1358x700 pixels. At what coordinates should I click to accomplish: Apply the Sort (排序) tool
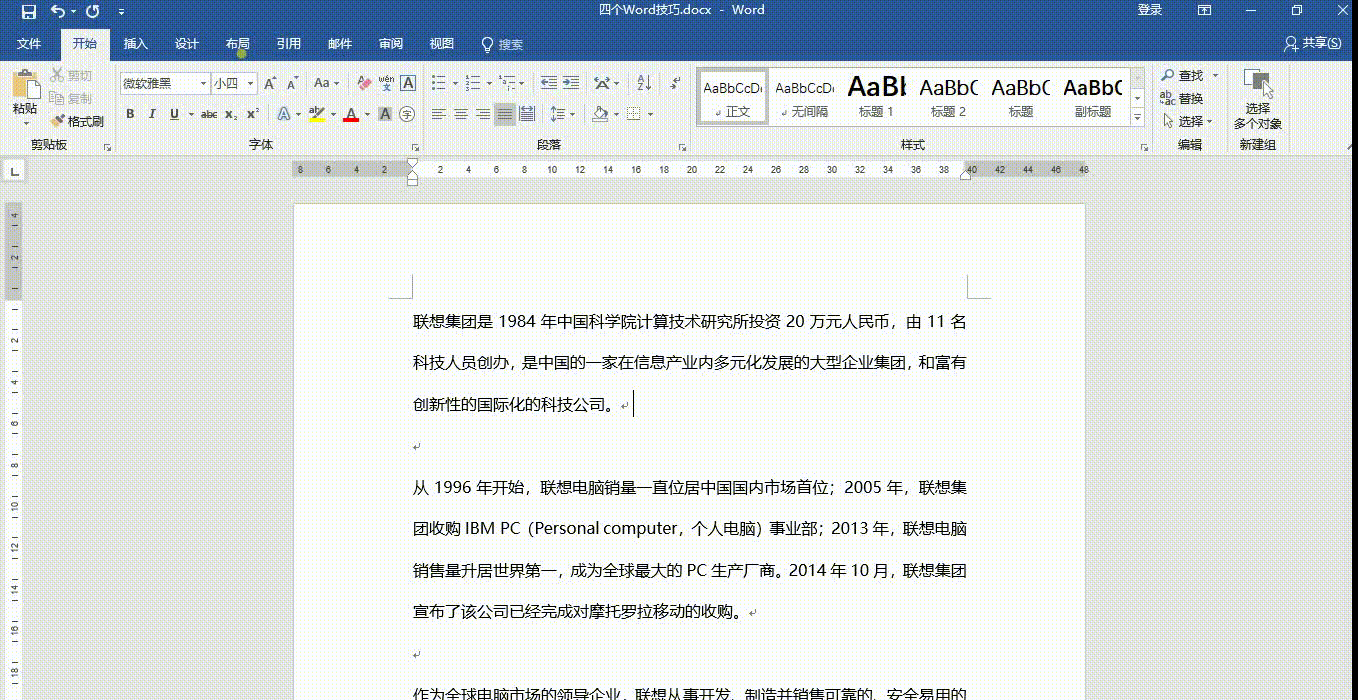point(642,82)
